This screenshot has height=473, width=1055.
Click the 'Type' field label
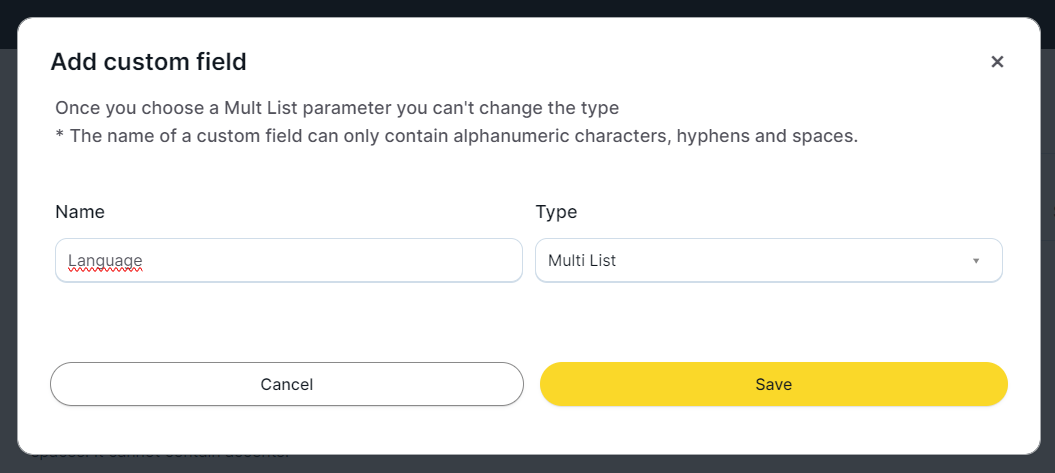(x=556, y=212)
